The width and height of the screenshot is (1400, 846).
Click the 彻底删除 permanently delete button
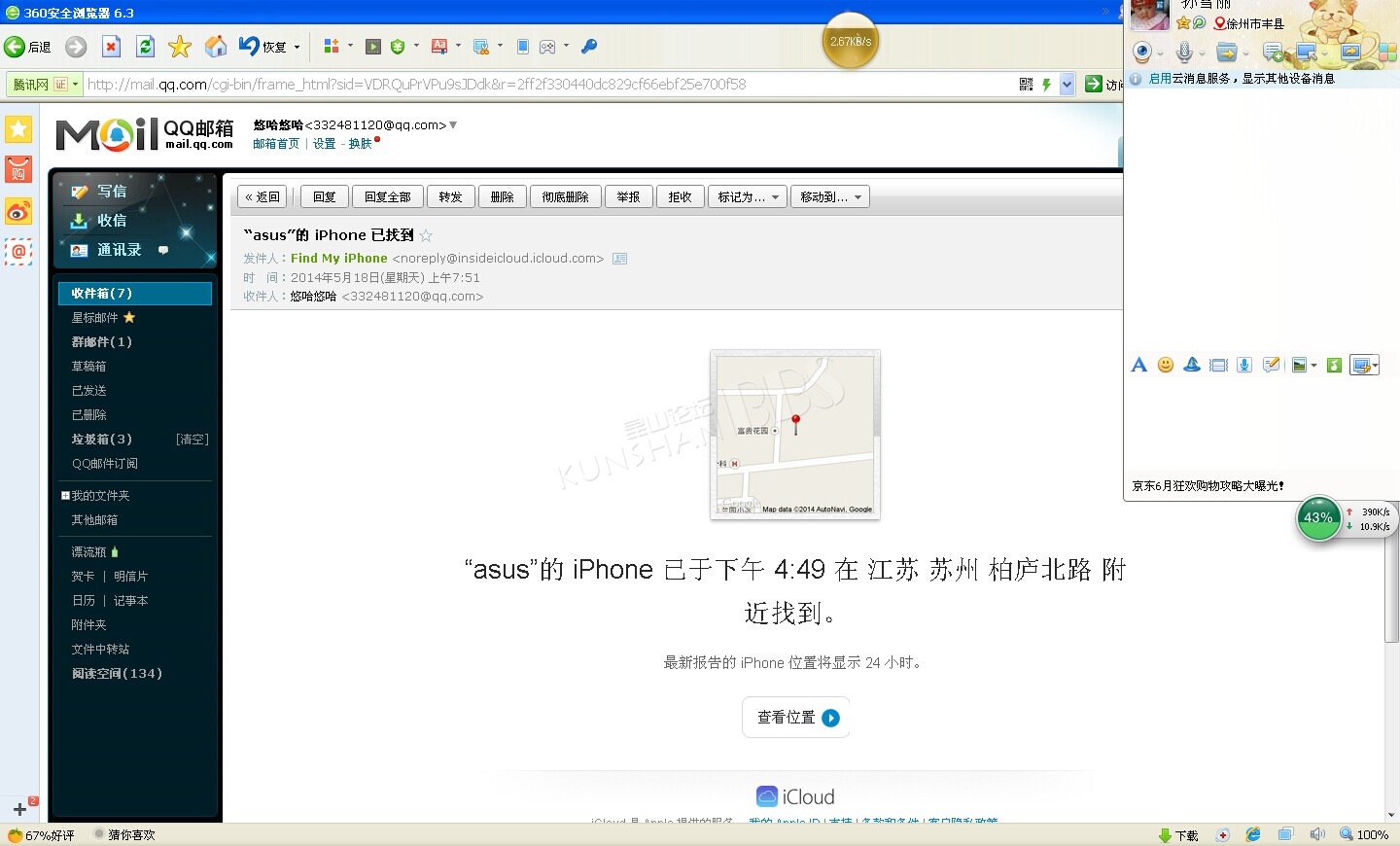point(566,196)
